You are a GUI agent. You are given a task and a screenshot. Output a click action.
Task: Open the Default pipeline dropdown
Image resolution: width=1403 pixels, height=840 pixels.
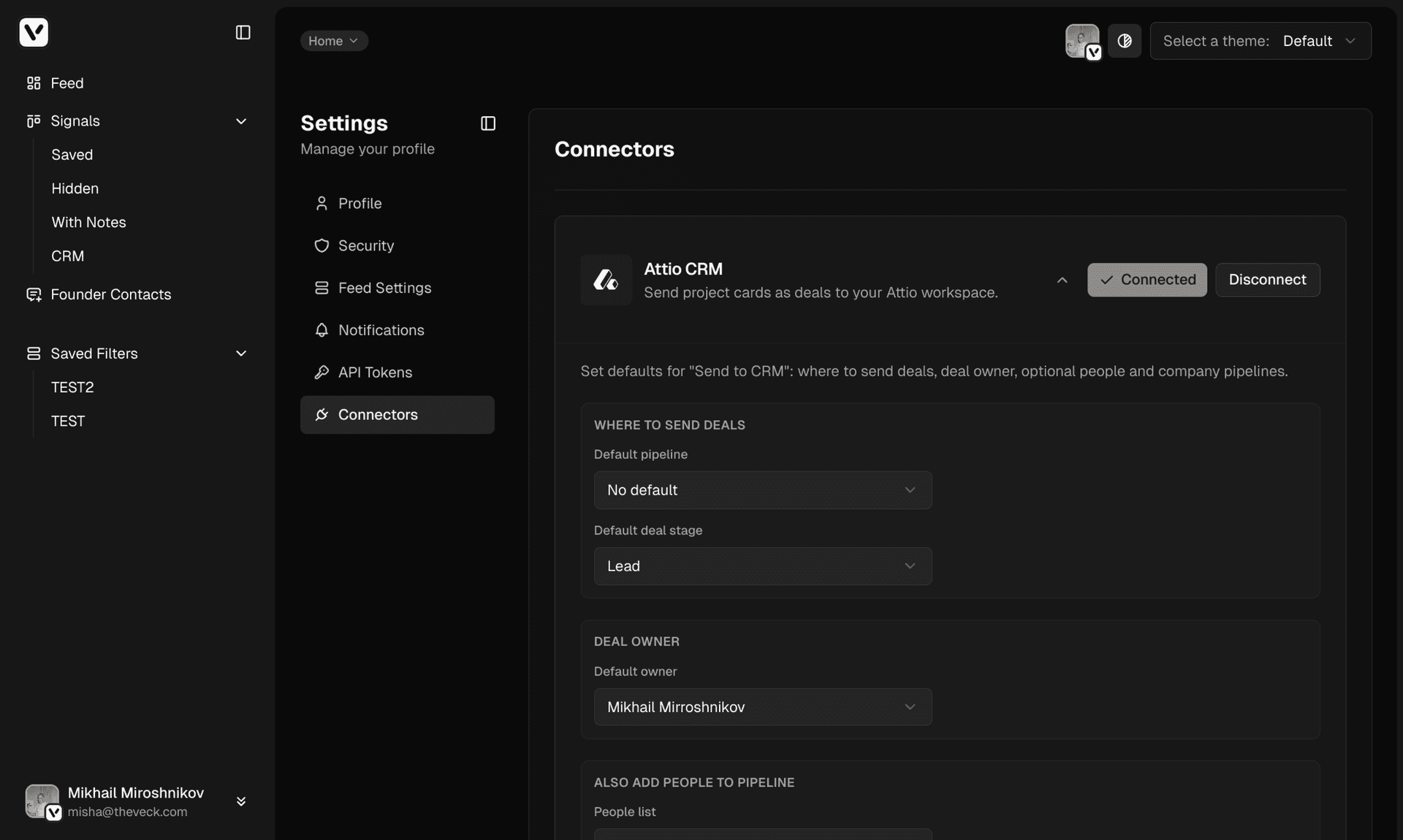(762, 490)
